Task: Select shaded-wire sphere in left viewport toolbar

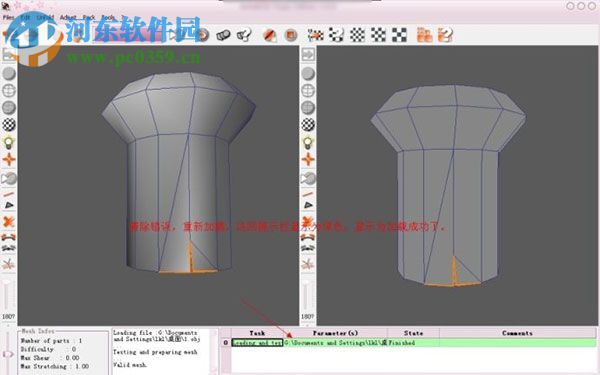Action: tap(9, 108)
